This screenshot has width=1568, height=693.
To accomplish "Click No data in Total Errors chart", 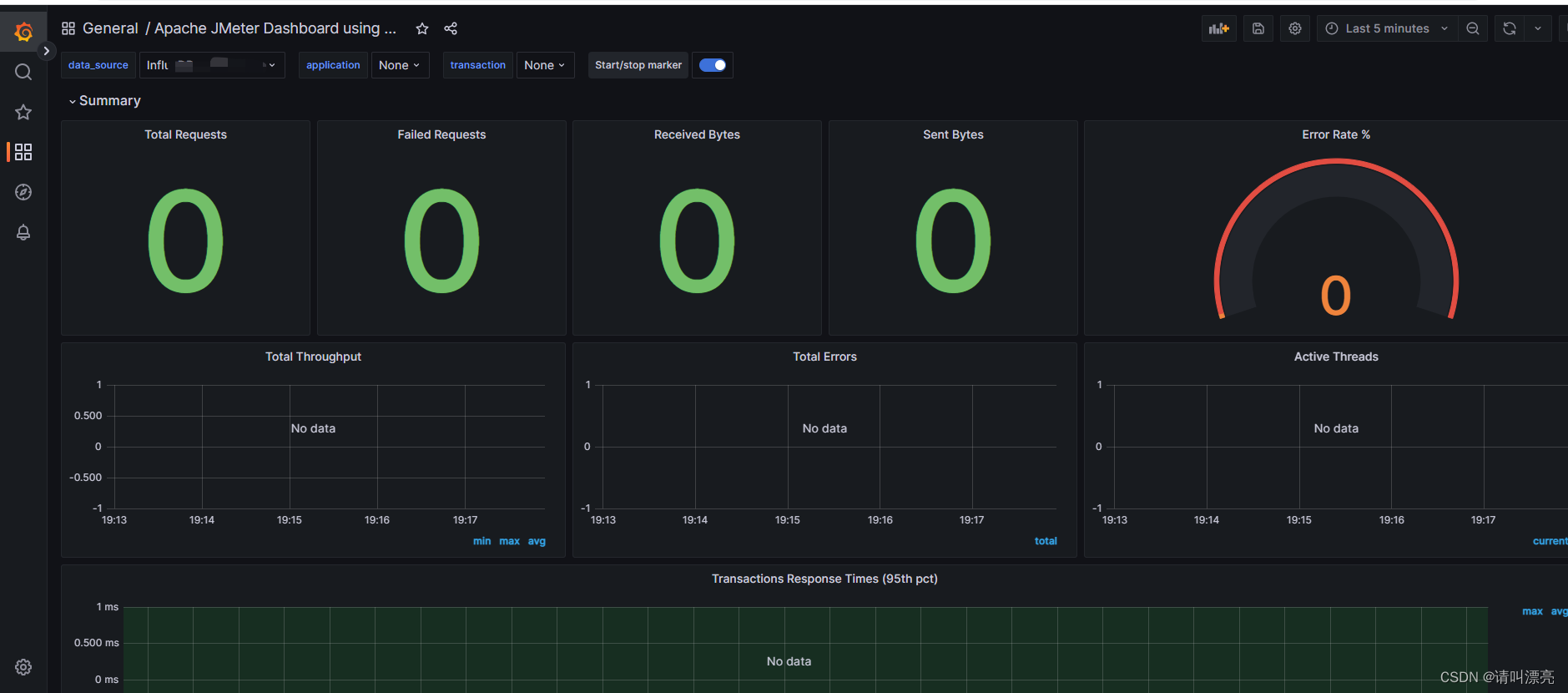I will coord(824,428).
